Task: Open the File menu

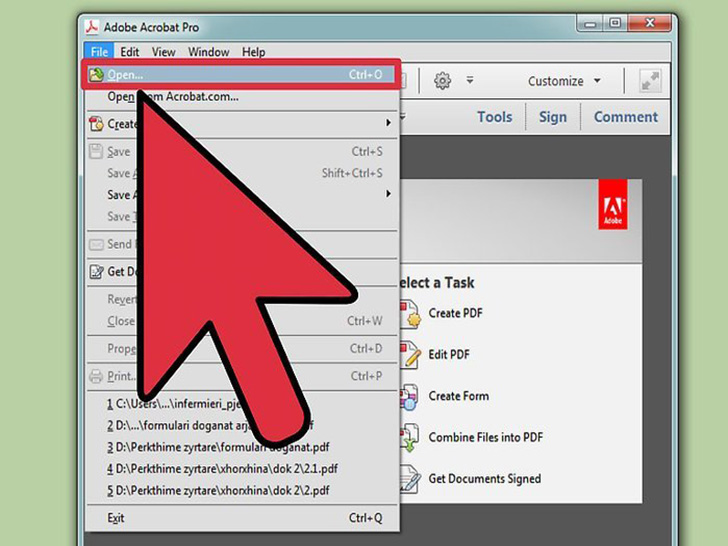Action: click(99, 52)
